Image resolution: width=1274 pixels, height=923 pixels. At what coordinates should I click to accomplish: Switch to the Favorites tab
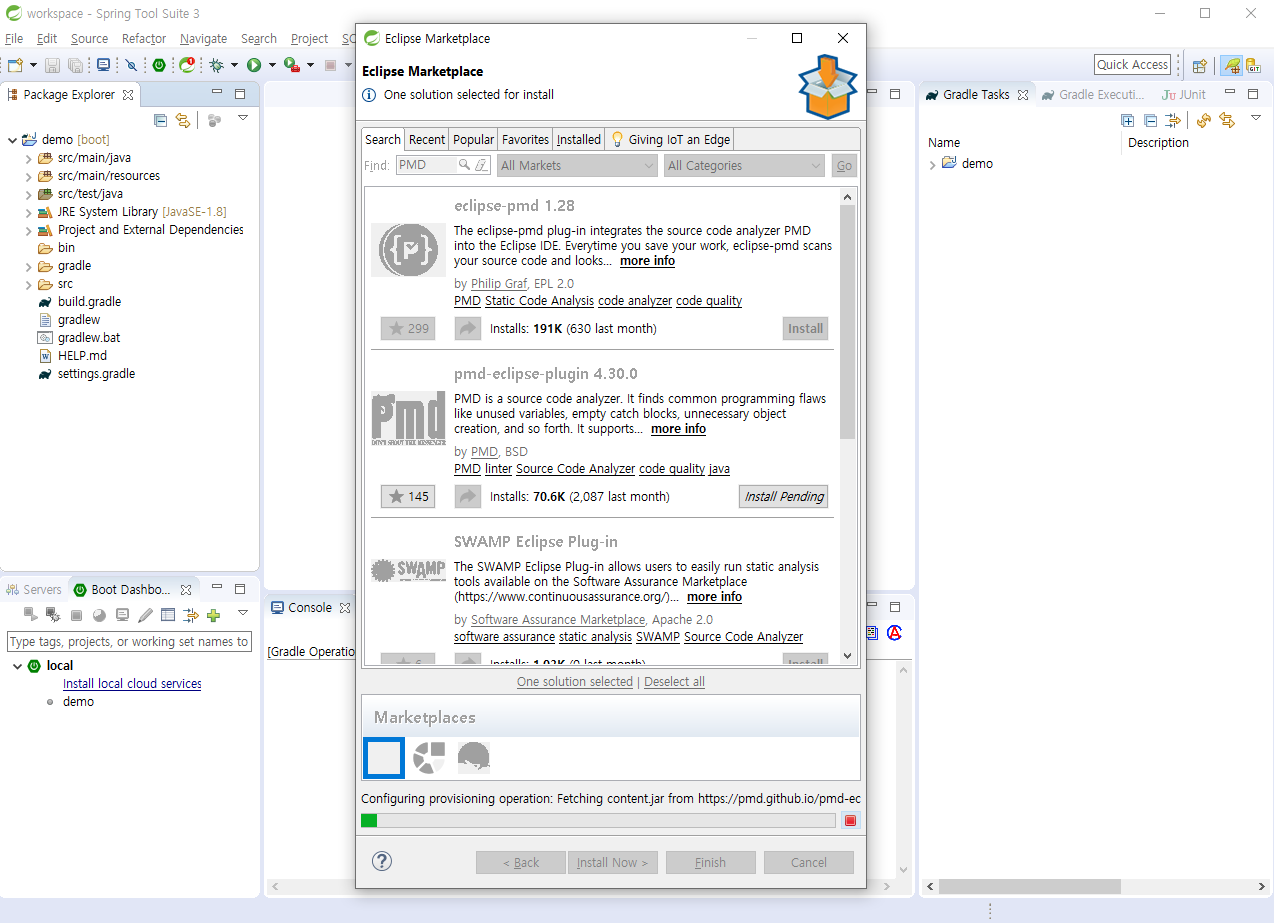pyautogui.click(x=525, y=139)
